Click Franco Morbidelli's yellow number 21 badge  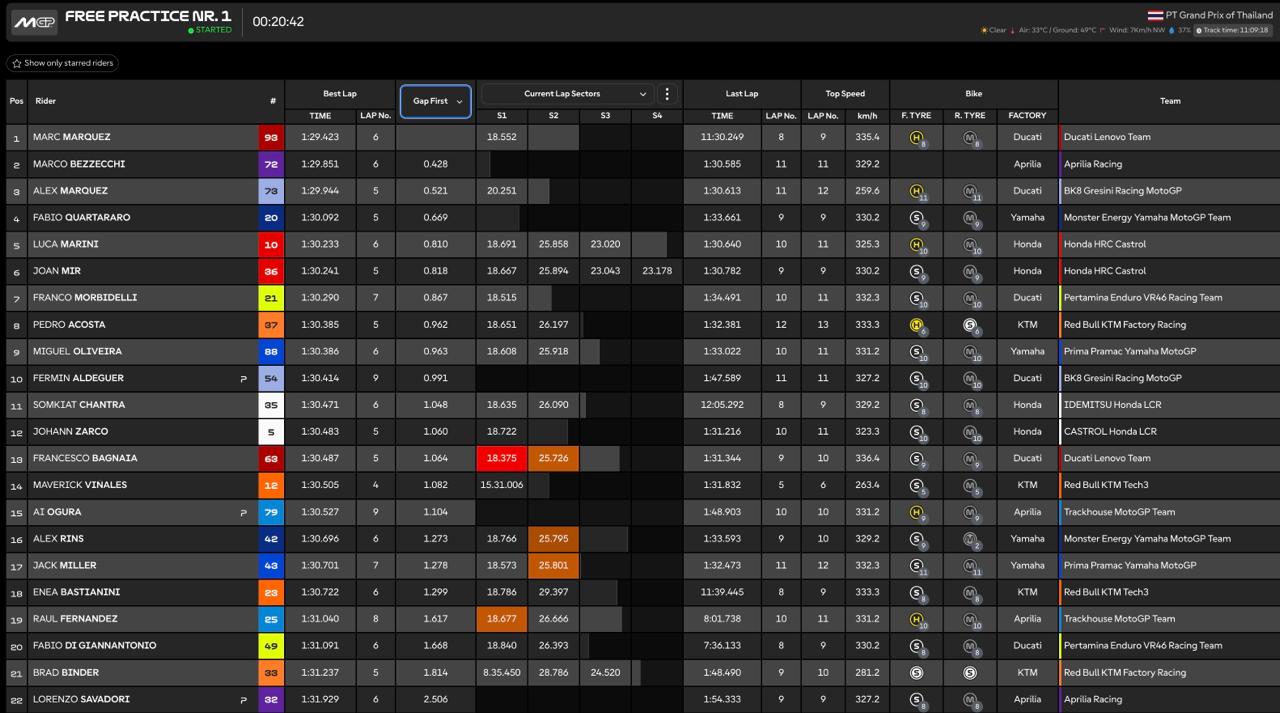[271, 298]
